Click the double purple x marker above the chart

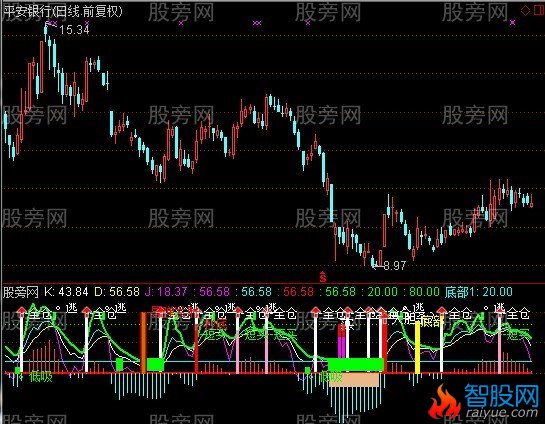pyautogui.click(x=257, y=23)
